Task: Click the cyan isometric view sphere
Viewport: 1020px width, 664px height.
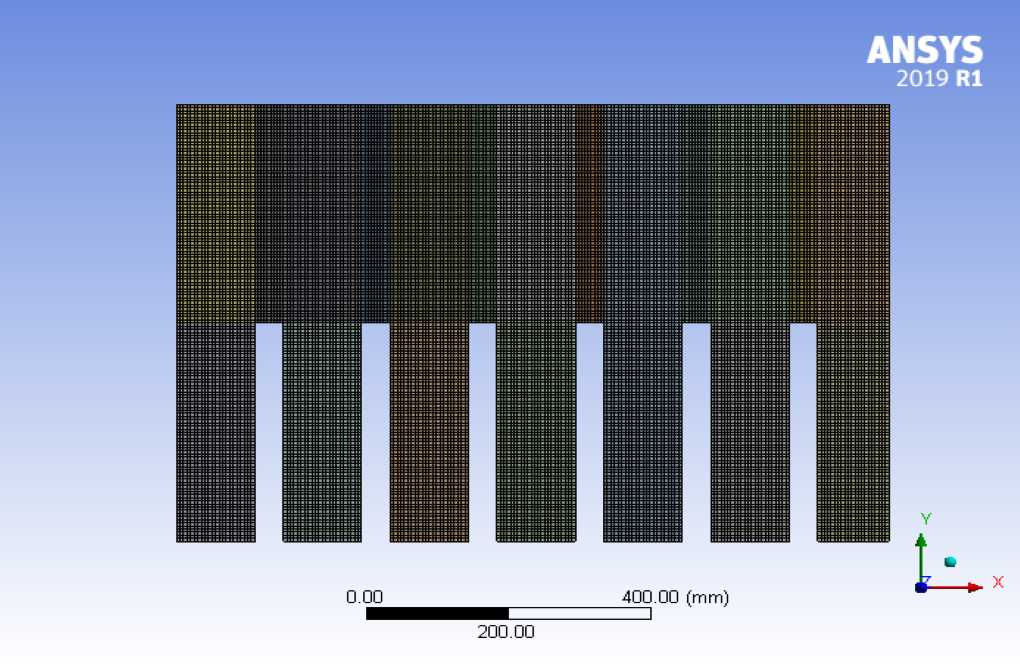Action: coord(950,562)
